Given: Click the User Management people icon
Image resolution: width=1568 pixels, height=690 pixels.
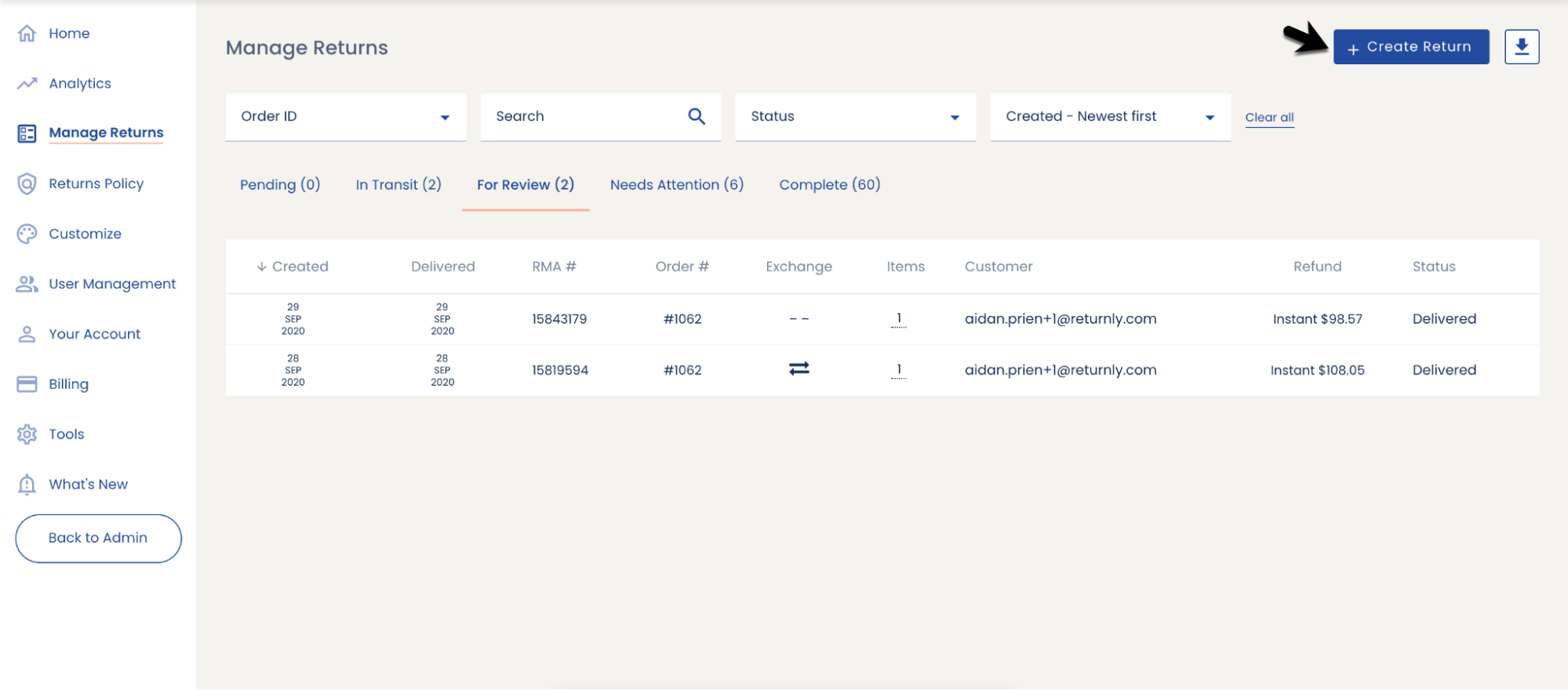Looking at the screenshot, I should click(x=27, y=284).
